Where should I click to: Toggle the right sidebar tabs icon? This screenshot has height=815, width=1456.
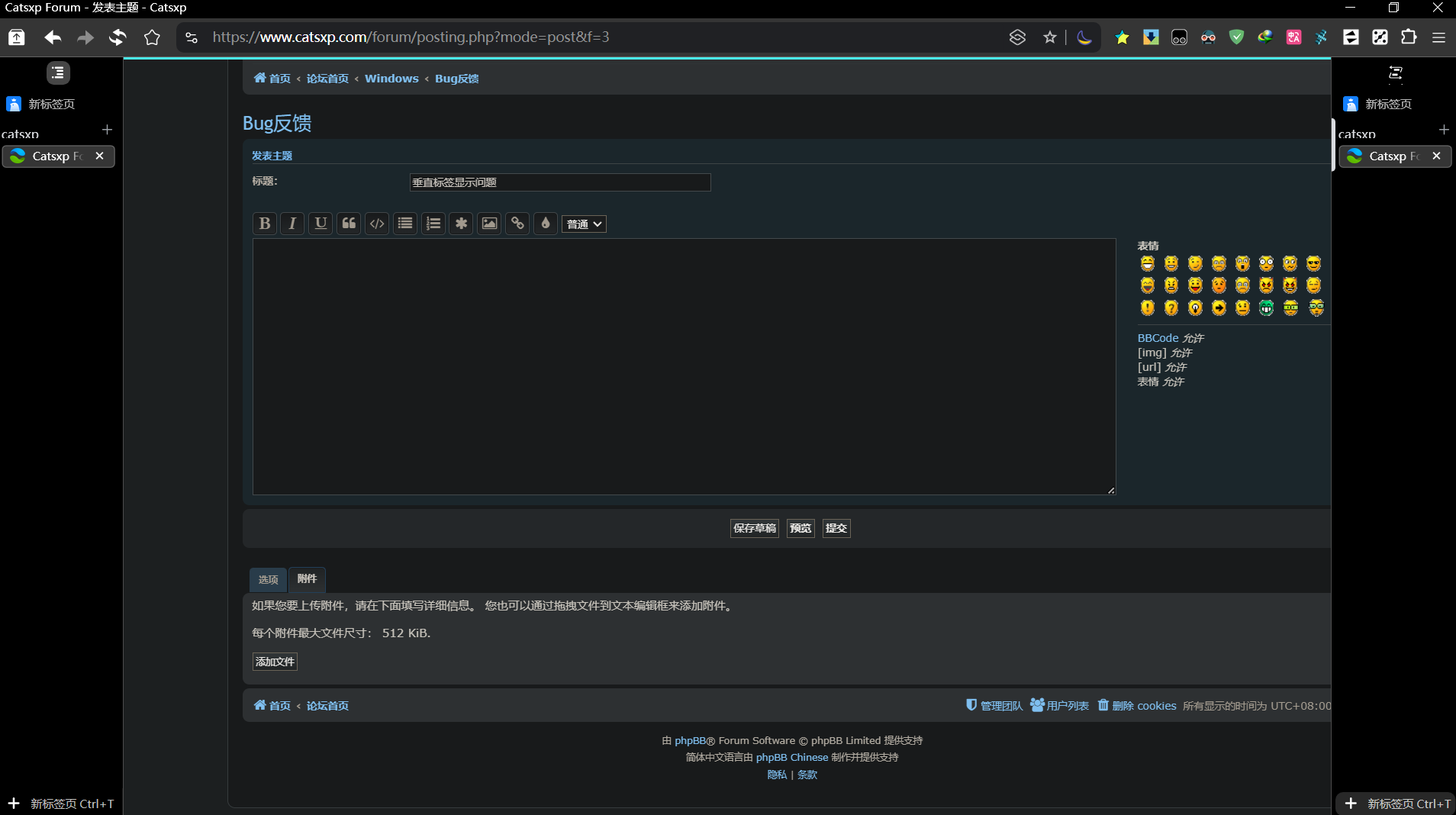[1396, 73]
